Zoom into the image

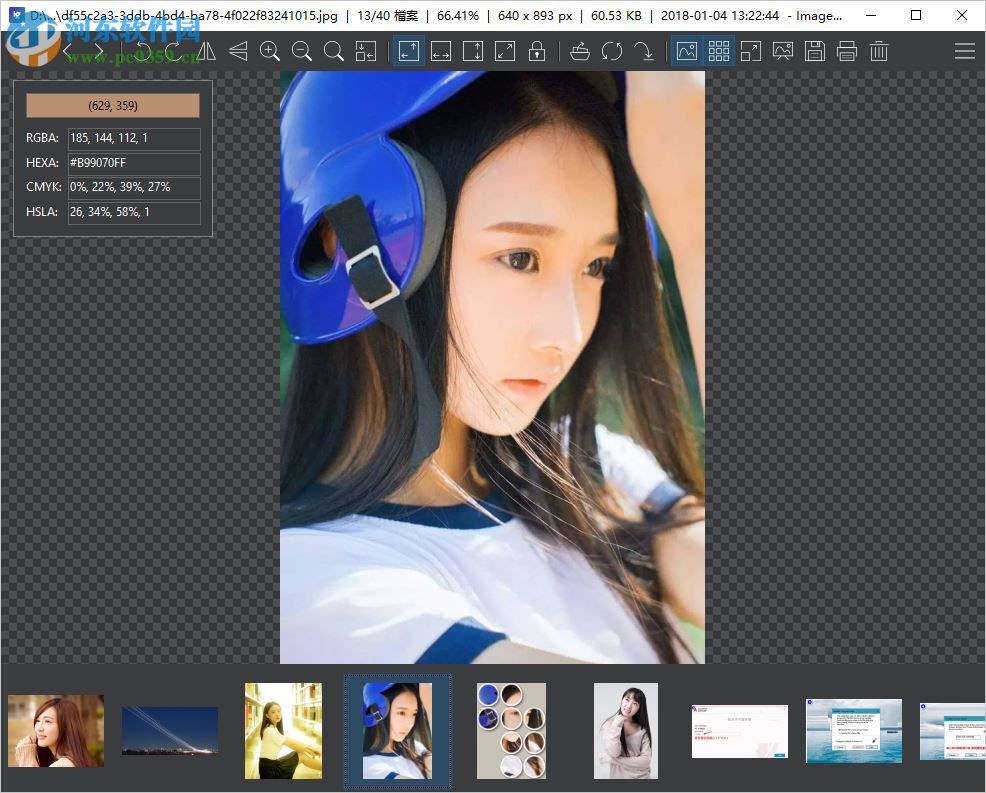[270, 50]
